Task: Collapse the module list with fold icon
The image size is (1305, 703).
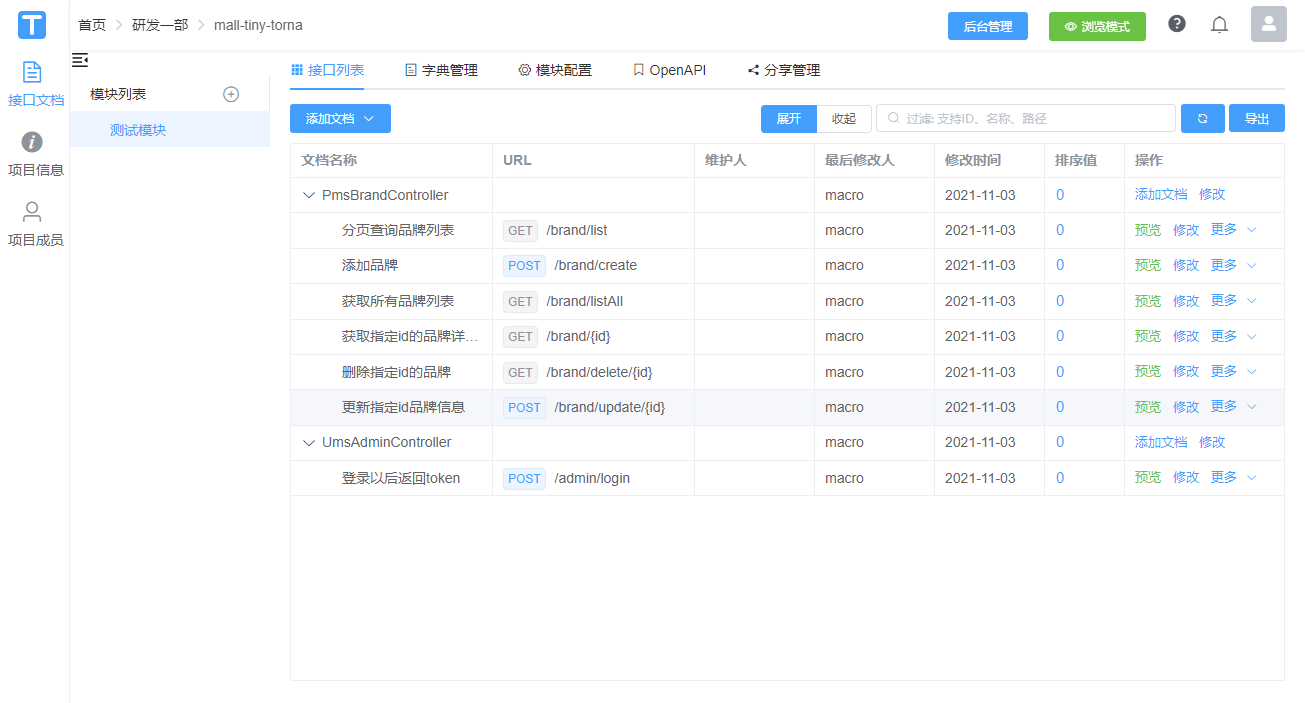Action: 80,60
